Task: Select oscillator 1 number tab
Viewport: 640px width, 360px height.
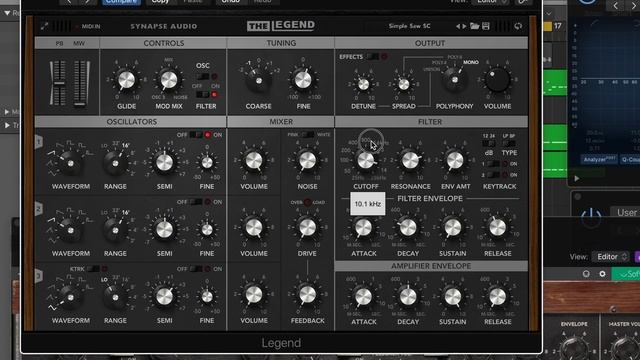Action: [x=38, y=142]
